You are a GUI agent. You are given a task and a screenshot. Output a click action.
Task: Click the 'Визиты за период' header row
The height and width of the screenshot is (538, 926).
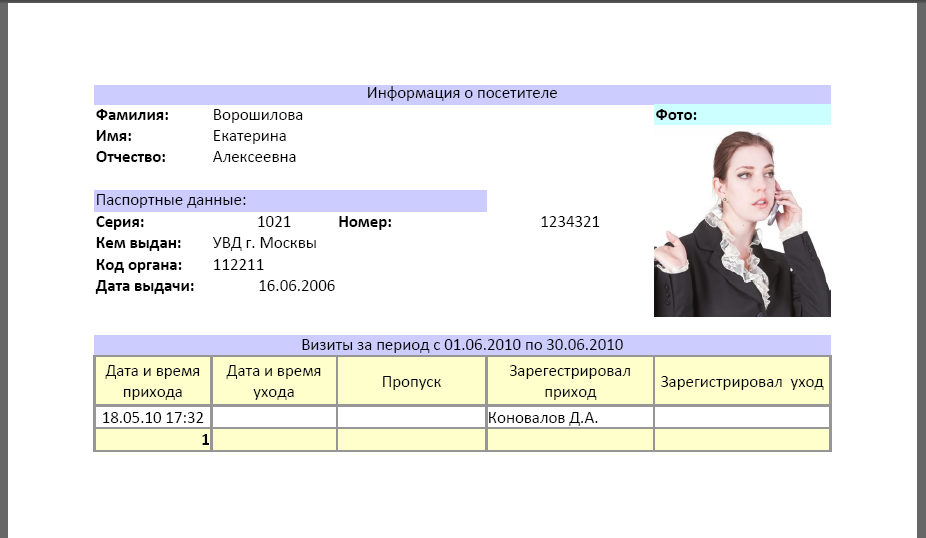click(x=462, y=345)
